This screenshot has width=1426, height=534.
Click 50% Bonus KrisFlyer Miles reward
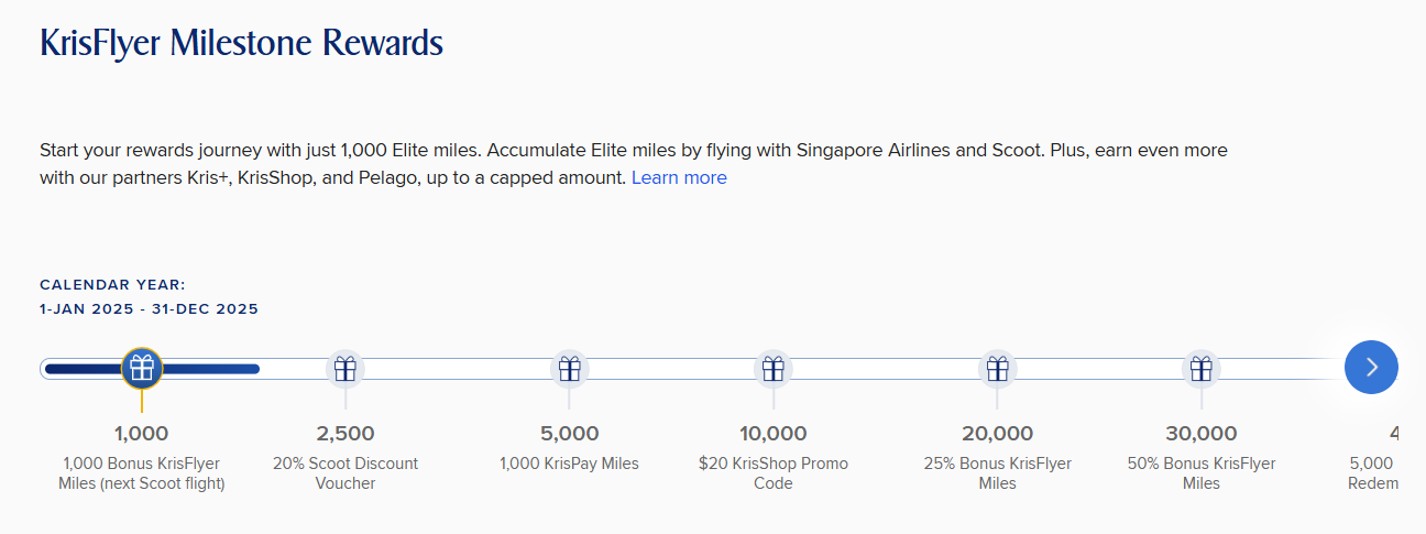pos(1200,473)
